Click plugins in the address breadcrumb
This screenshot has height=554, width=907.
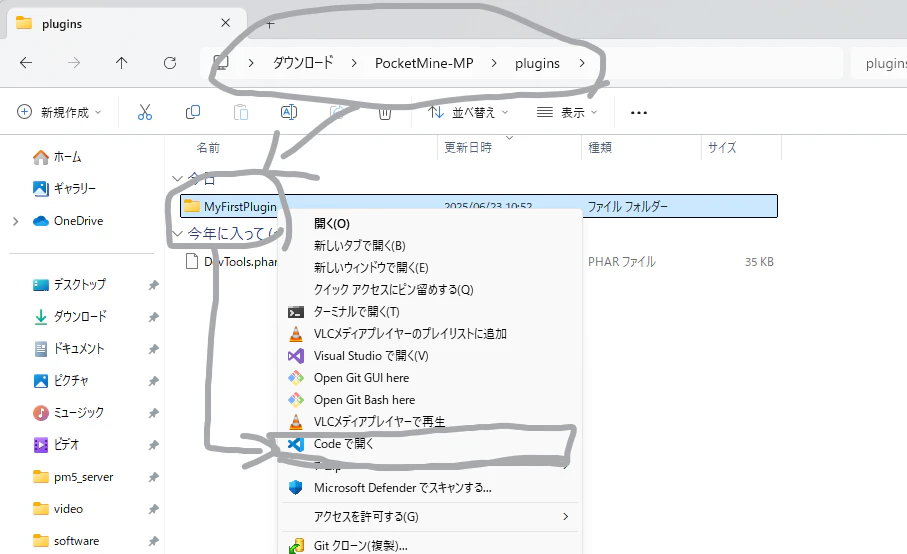[537, 63]
